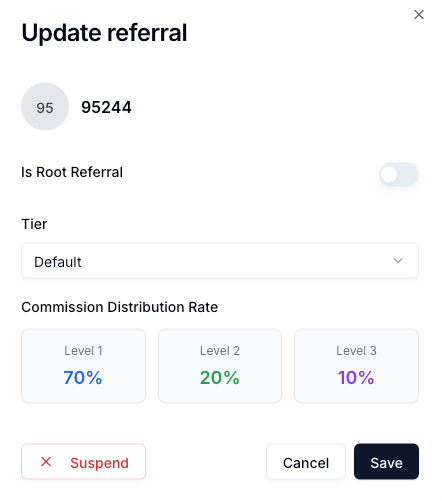Open the Tier Default dropdown
This screenshot has height=501, width=442.
(x=220, y=261)
